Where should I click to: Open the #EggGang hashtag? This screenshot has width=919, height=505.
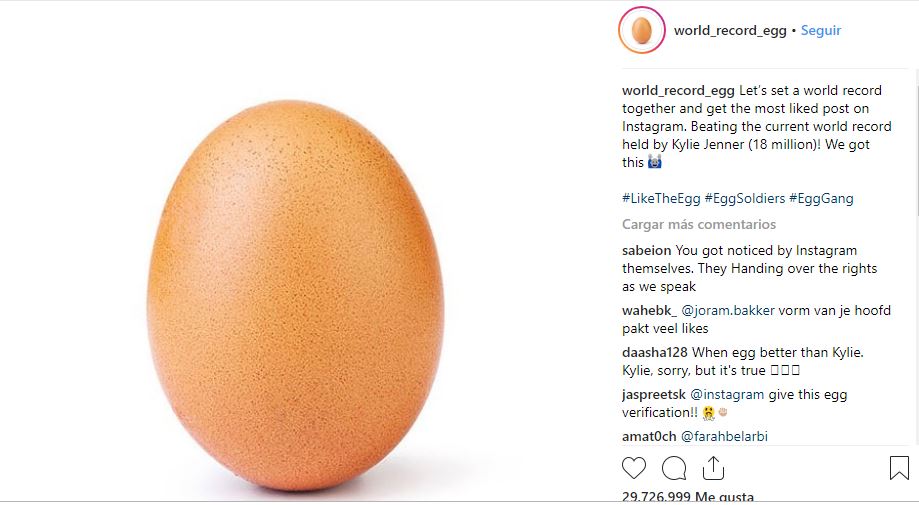pos(821,198)
